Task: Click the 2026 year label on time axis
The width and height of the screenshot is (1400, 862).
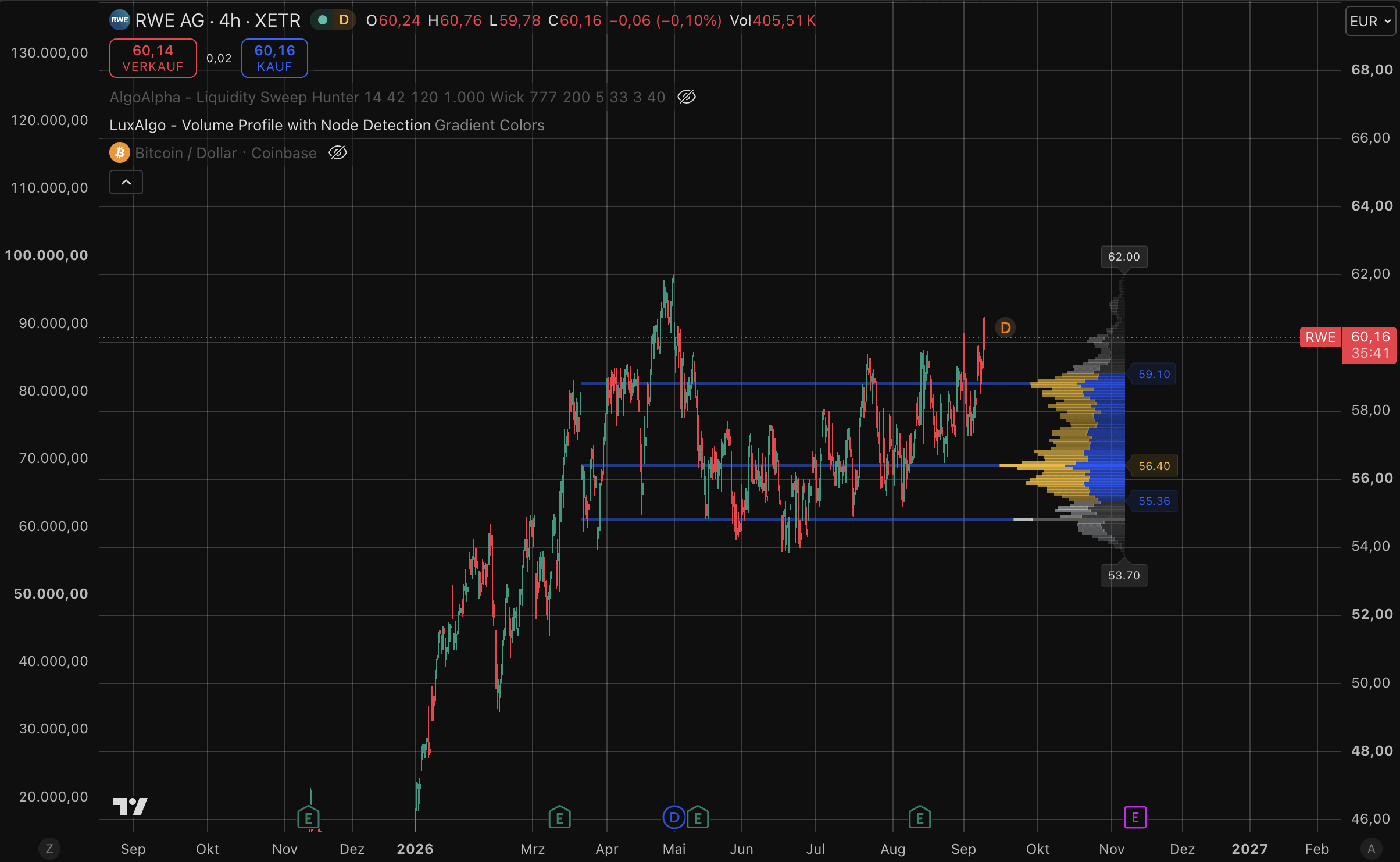Action: [x=415, y=849]
